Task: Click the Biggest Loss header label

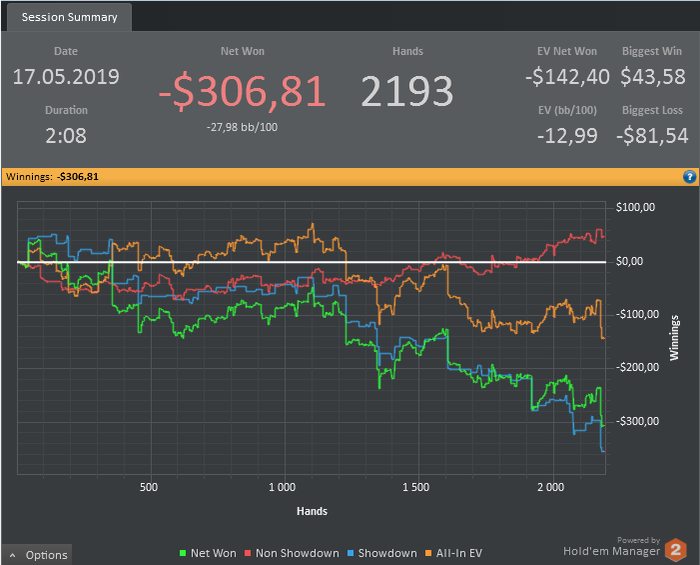Action: pyautogui.click(x=652, y=110)
